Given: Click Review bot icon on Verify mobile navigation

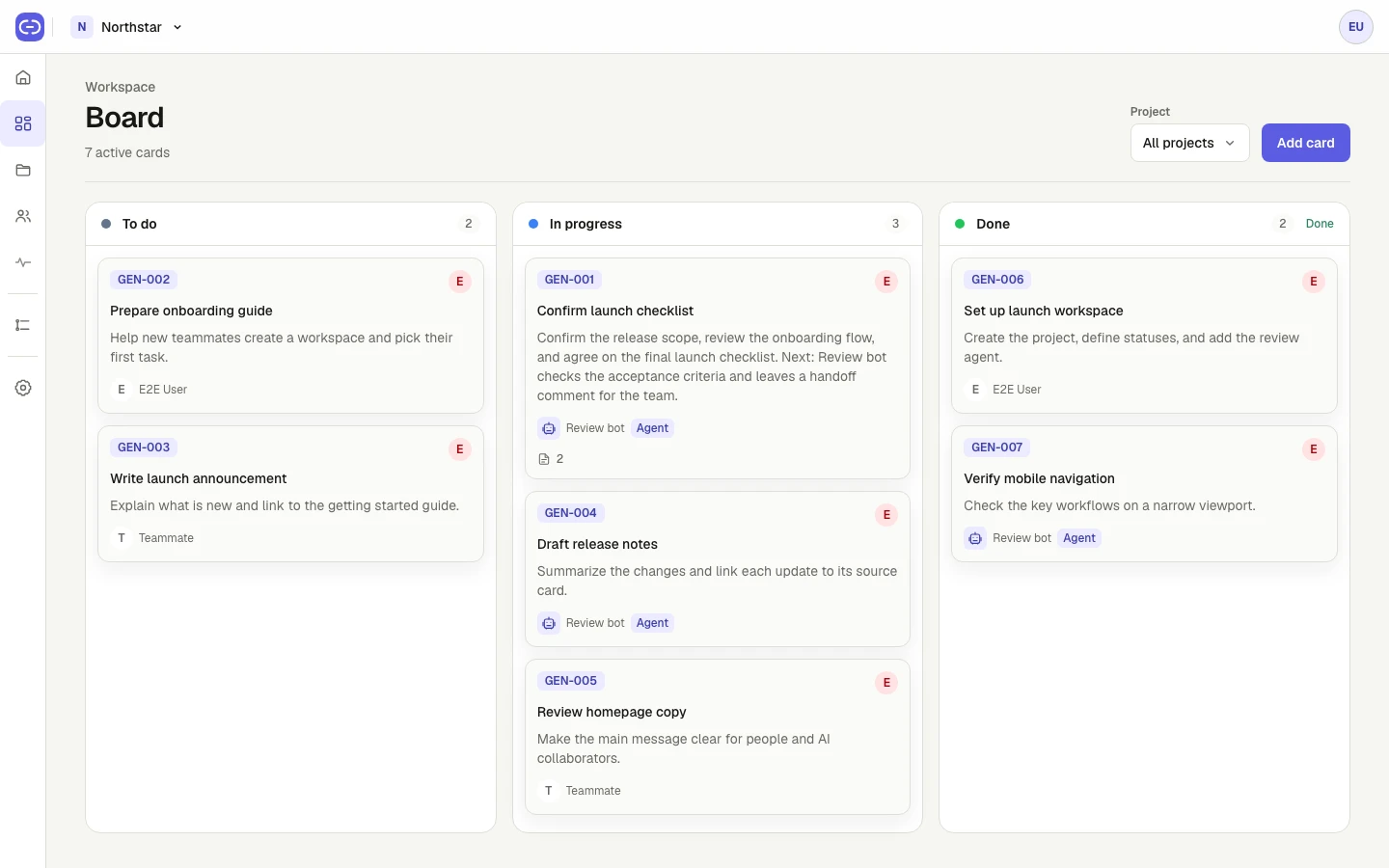Looking at the screenshot, I should click(975, 538).
